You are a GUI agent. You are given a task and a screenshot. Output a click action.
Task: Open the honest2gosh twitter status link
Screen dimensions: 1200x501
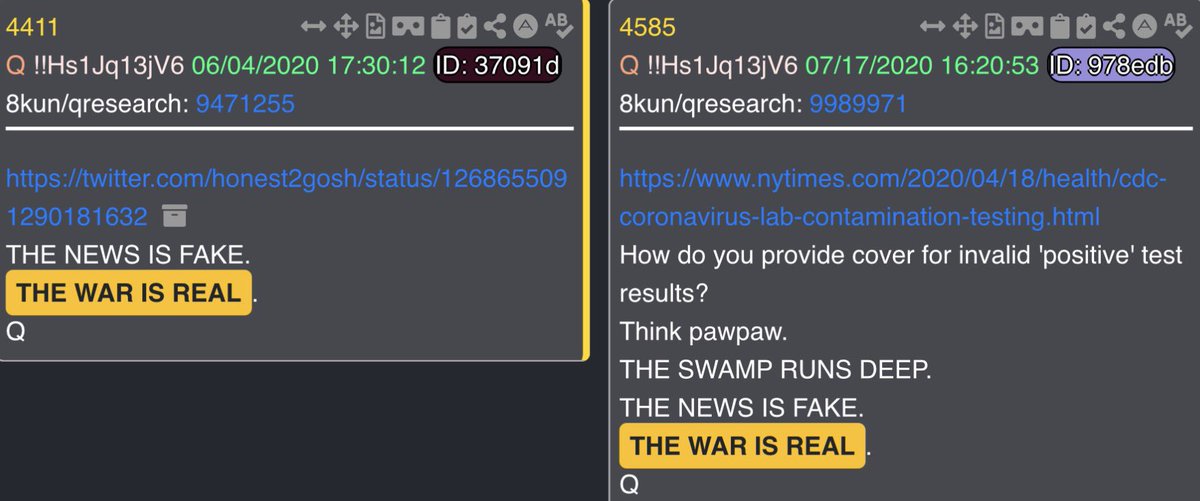(x=287, y=197)
